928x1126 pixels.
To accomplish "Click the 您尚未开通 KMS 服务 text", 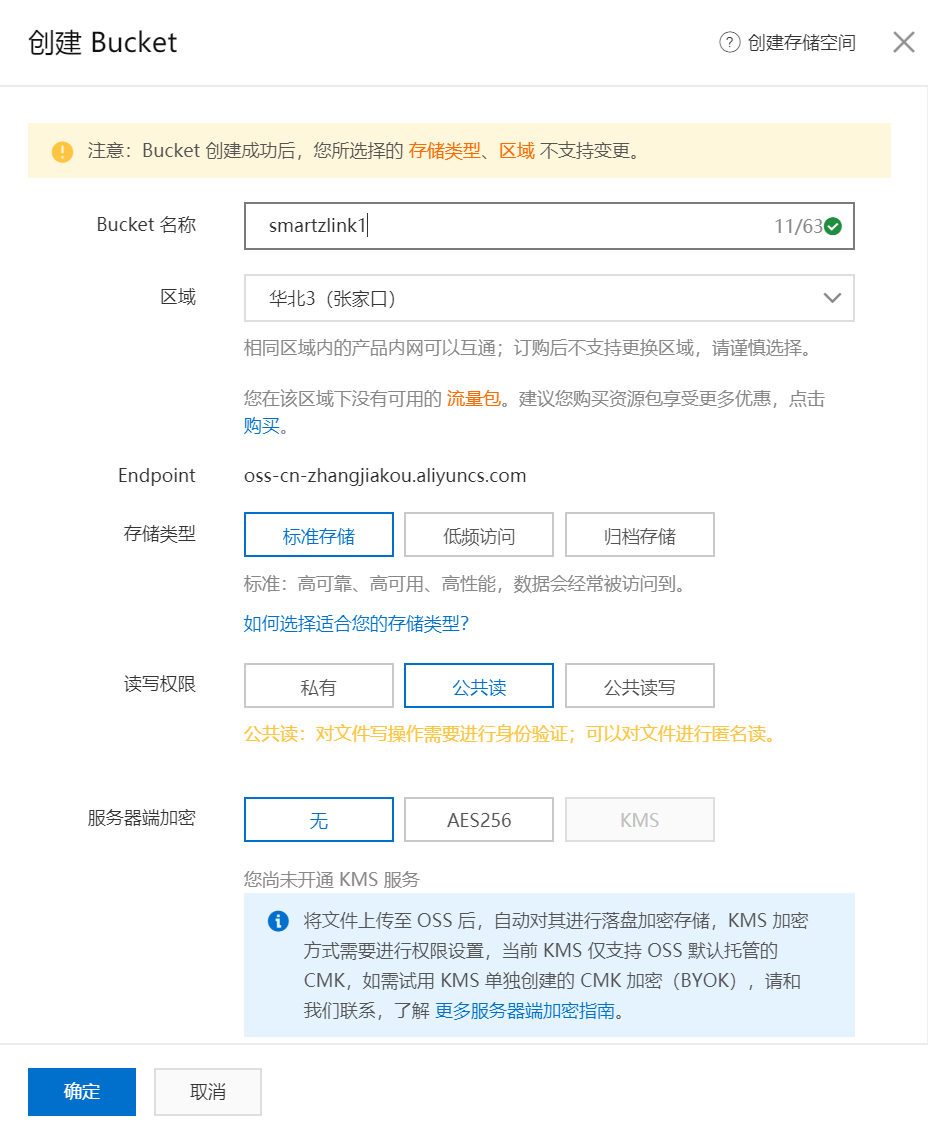I will 332,879.
